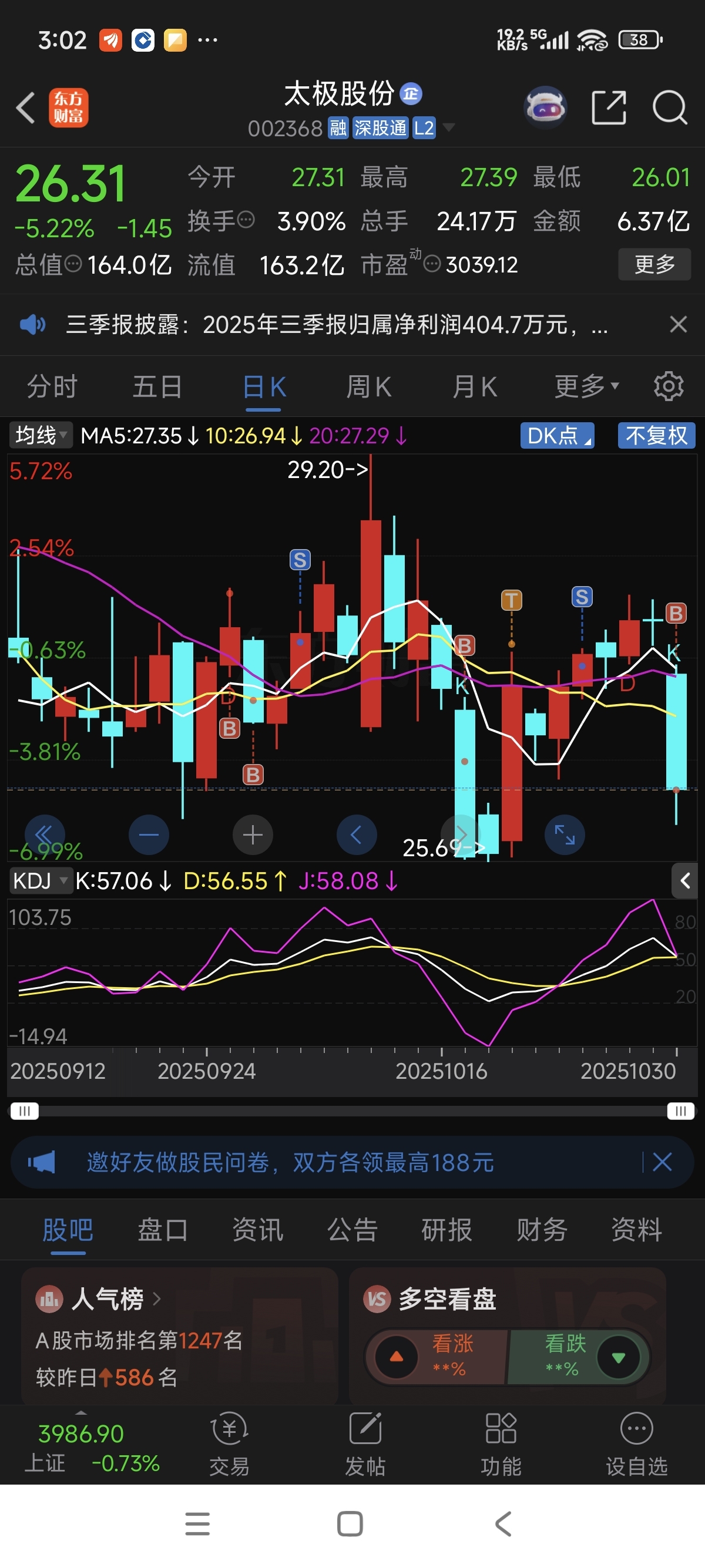The height and width of the screenshot is (1568, 705).
Task: Open the 功能 functions icon
Action: (501, 1445)
